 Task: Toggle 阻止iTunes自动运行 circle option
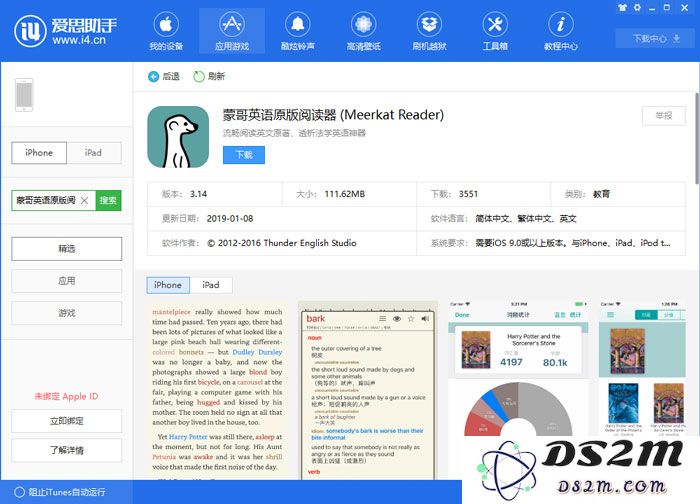coord(19,492)
